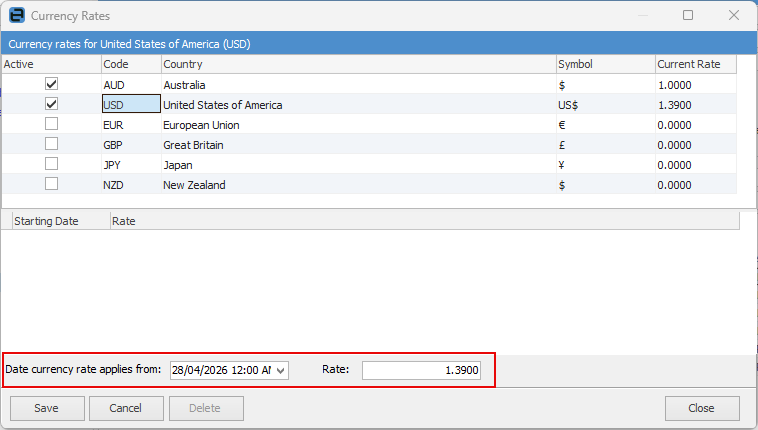This screenshot has height=430, width=758.
Task: Close the Currency Rates window with X
Action: pyautogui.click(x=734, y=15)
